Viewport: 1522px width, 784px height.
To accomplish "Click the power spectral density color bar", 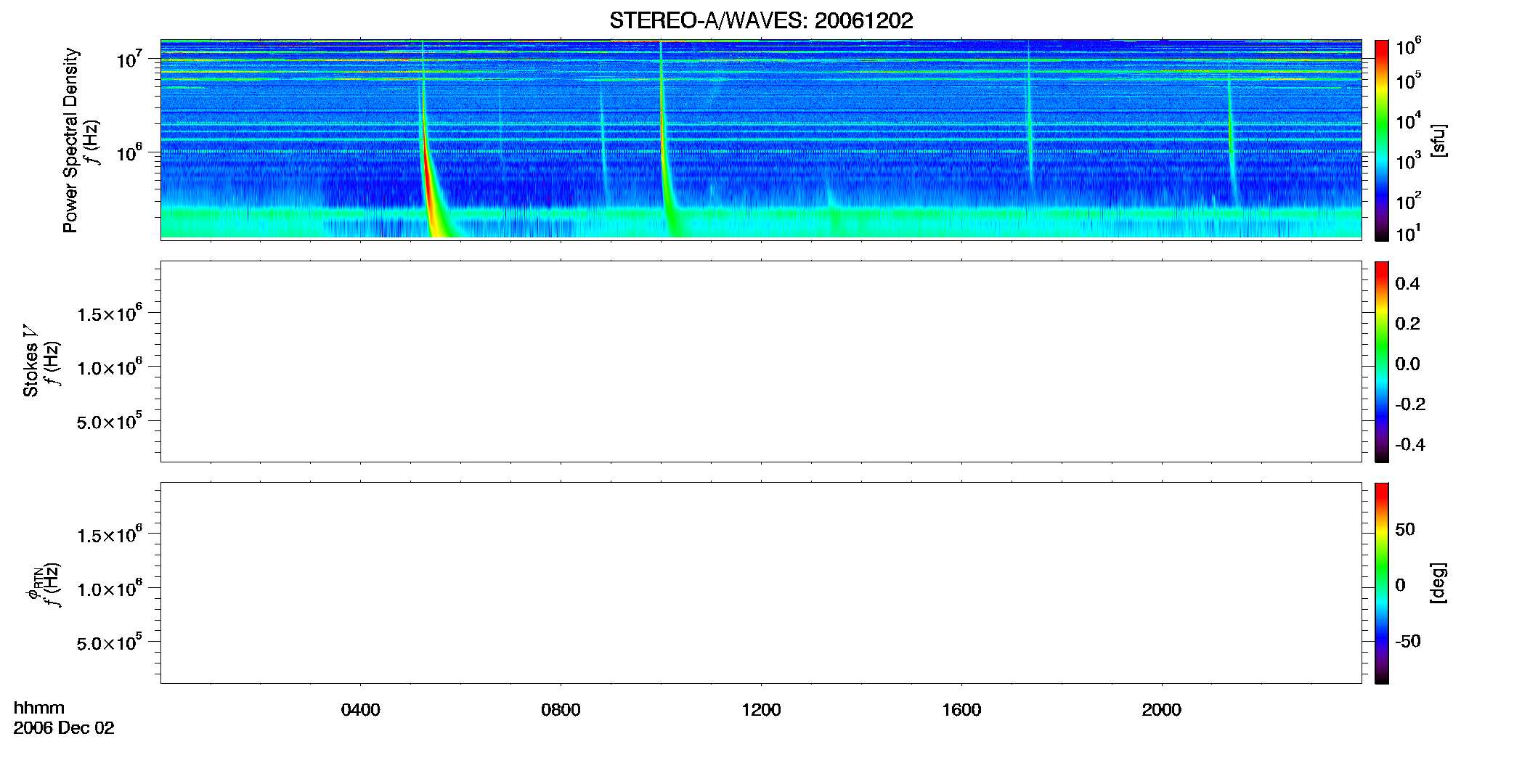I will (x=1381, y=140).
